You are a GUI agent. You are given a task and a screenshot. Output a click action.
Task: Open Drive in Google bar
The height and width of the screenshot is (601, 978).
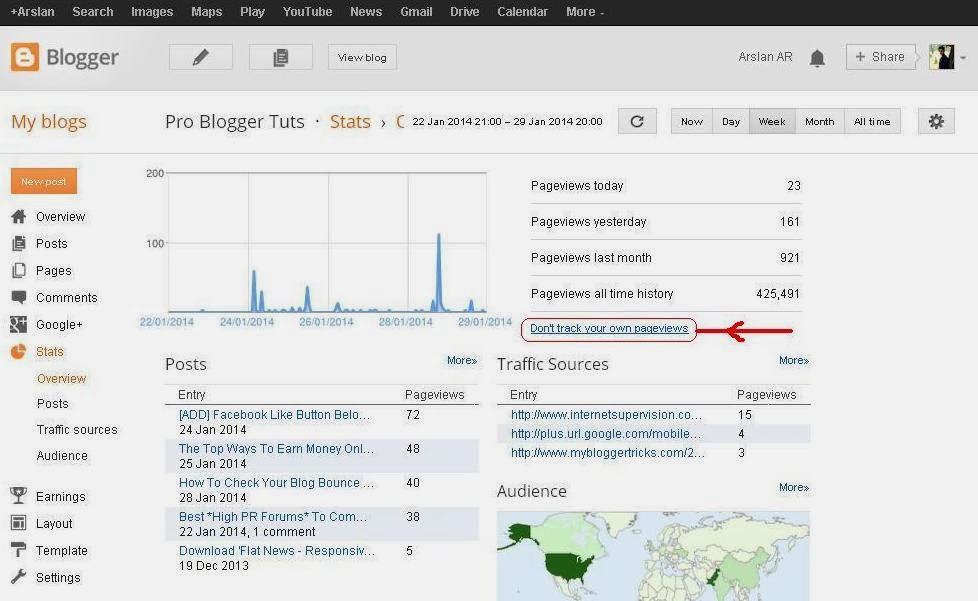[465, 12]
